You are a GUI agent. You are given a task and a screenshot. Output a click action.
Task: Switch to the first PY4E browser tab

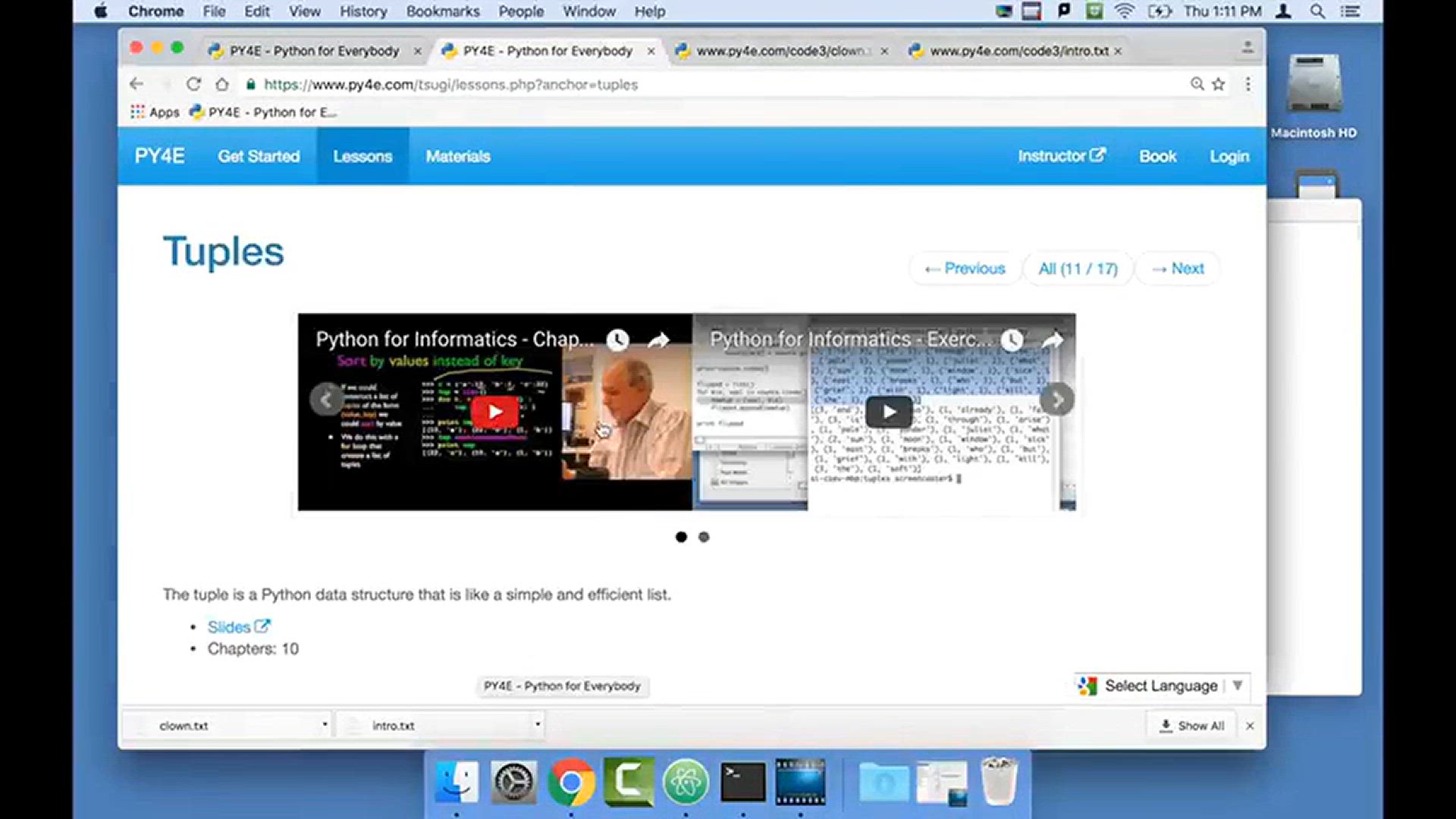tap(314, 51)
